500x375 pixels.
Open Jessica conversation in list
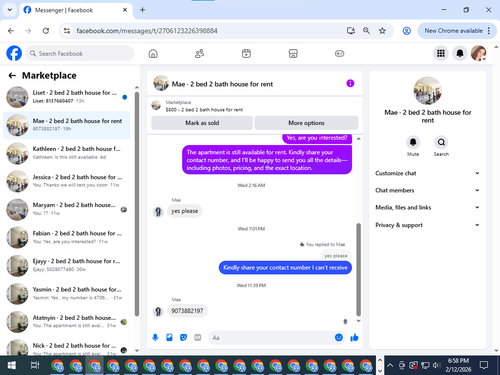pos(67,181)
